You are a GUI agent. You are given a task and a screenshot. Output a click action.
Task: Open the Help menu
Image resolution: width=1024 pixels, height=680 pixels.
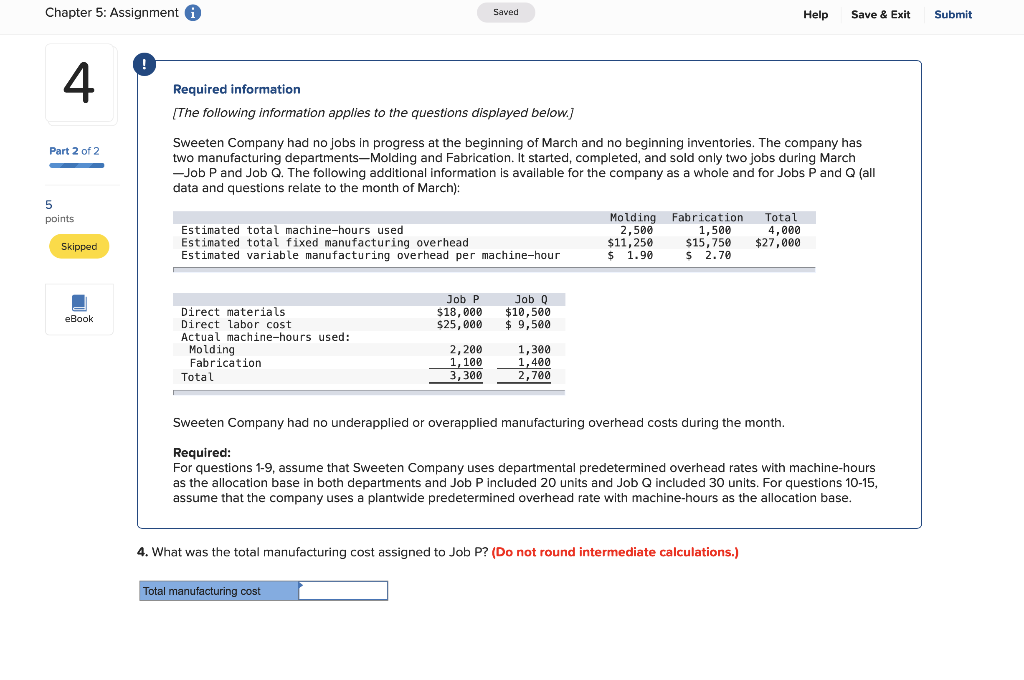click(815, 15)
